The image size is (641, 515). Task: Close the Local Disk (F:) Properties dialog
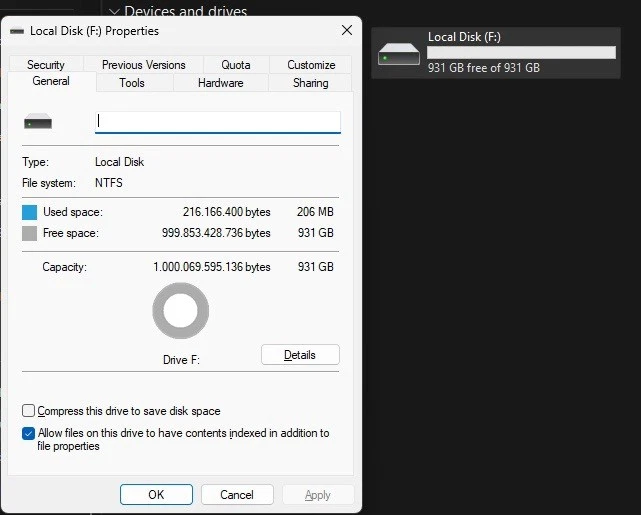click(x=347, y=30)
